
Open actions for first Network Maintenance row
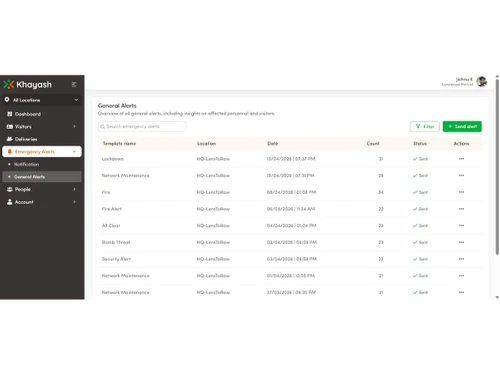coord(461,175)
